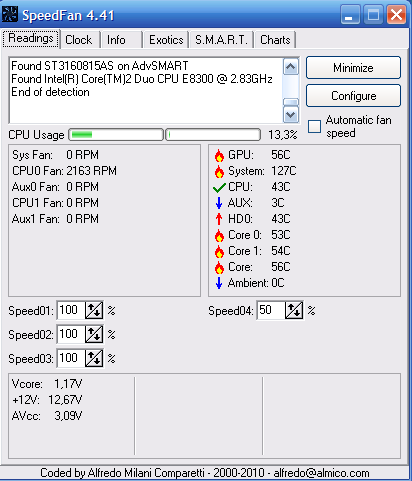
Task: Click the SpeedFan icon in title bar
Action: coord(10,15)
